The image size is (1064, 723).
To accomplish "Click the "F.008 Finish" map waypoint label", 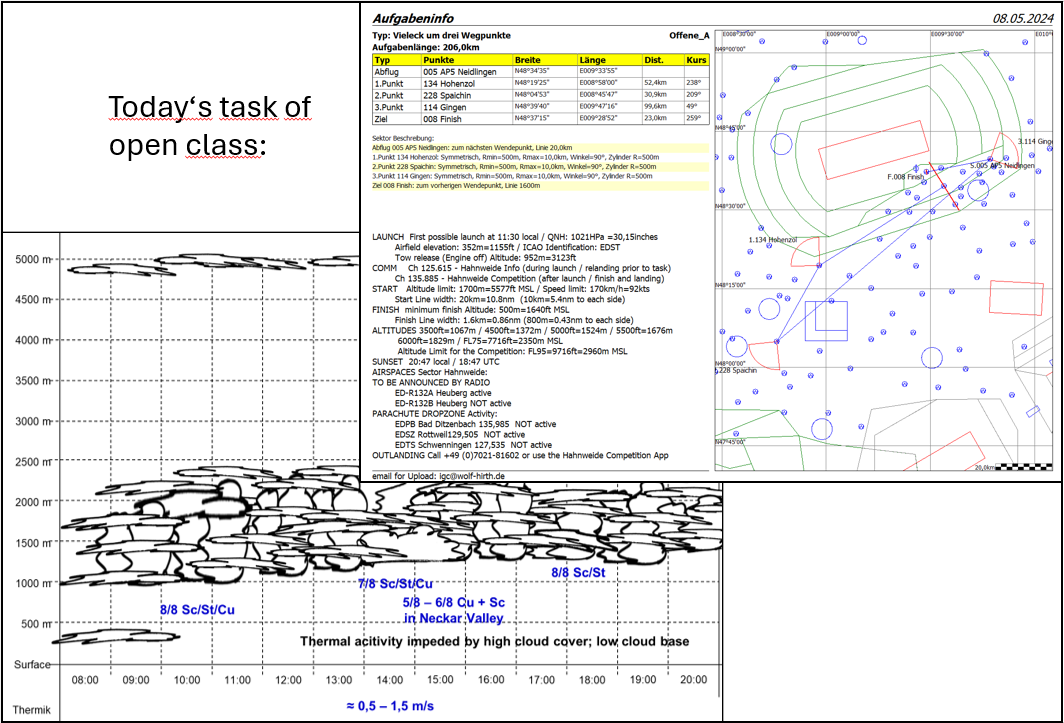I will coord(906,177).
